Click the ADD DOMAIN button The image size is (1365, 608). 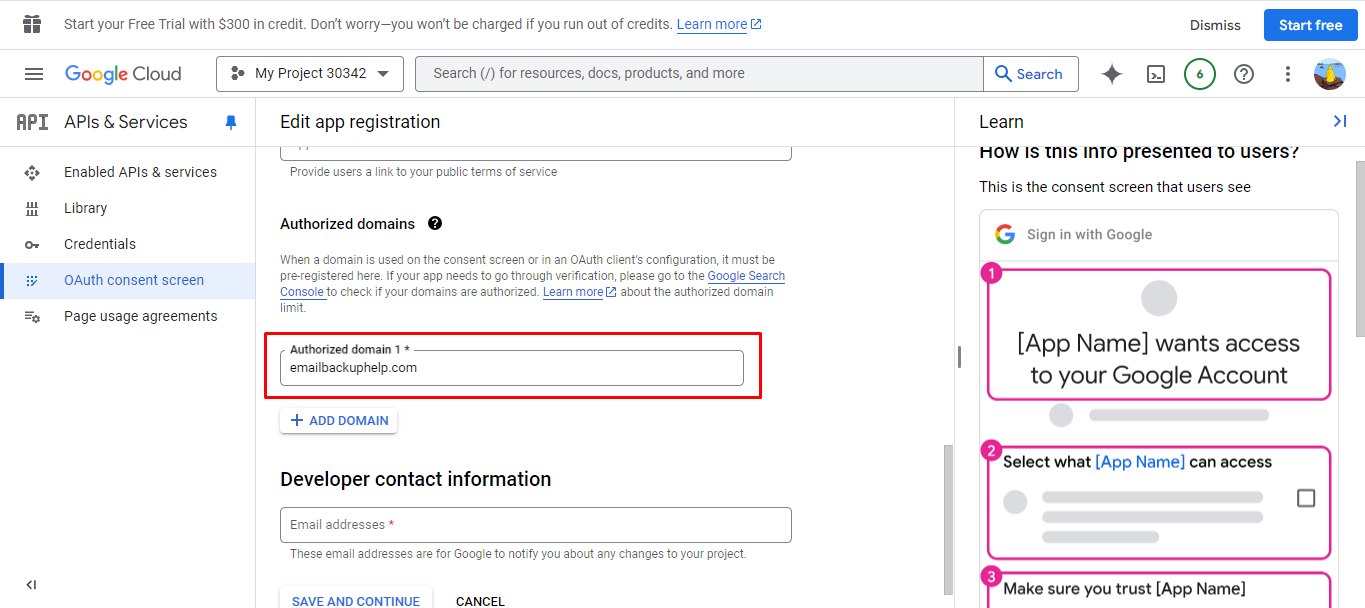339,421
